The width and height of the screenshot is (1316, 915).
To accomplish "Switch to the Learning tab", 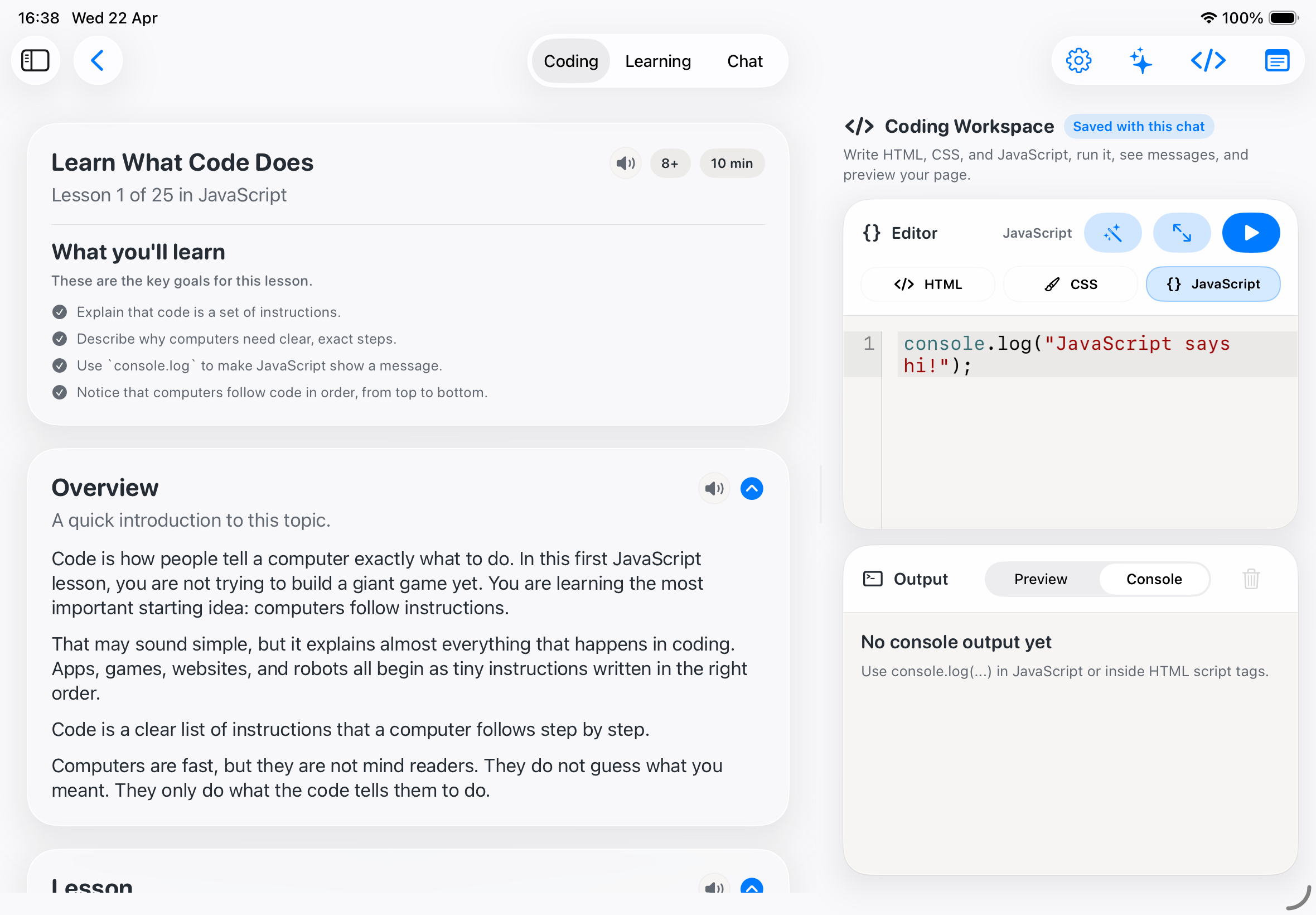I will (657, 61).
